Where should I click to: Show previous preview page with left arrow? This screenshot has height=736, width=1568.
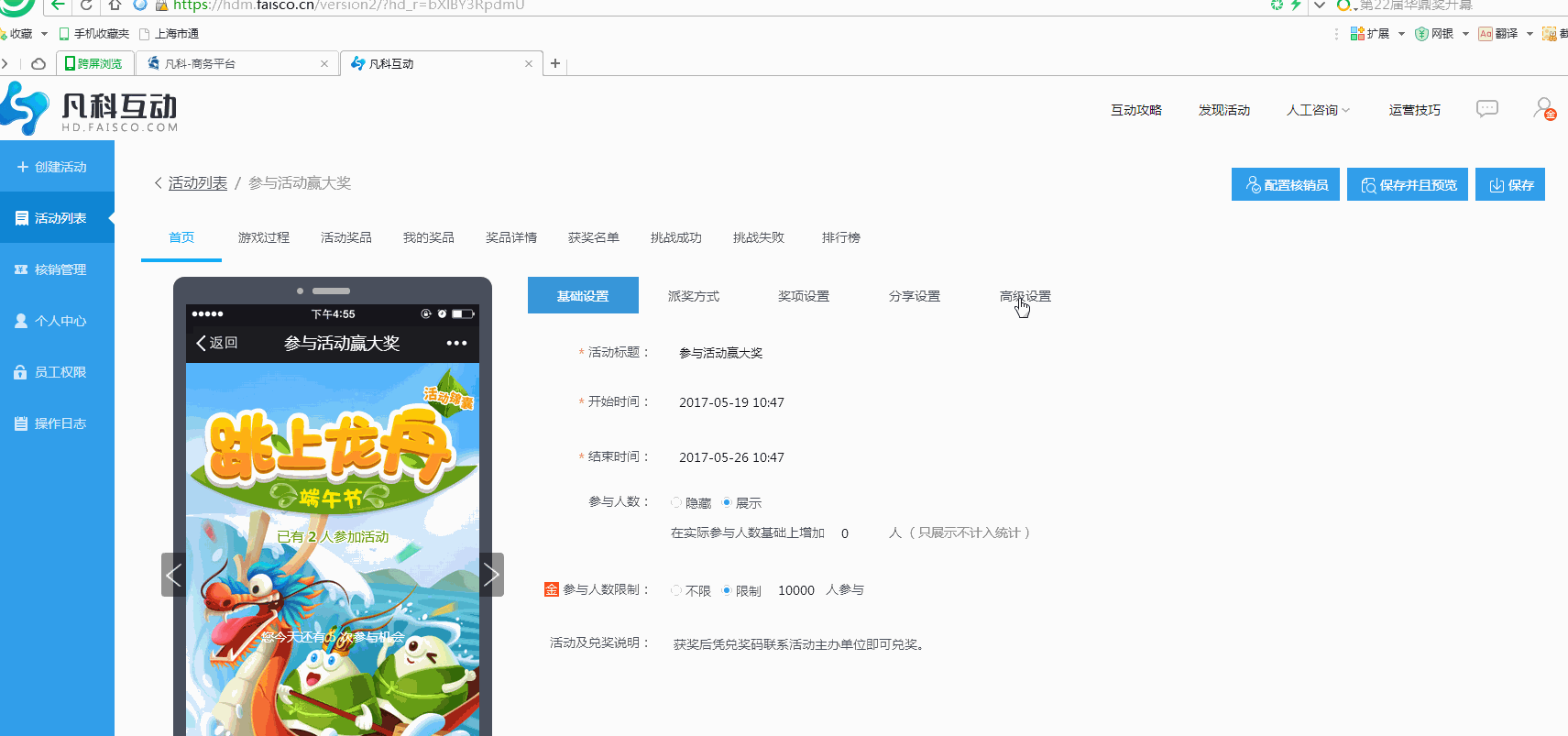(x=173, y=575)
